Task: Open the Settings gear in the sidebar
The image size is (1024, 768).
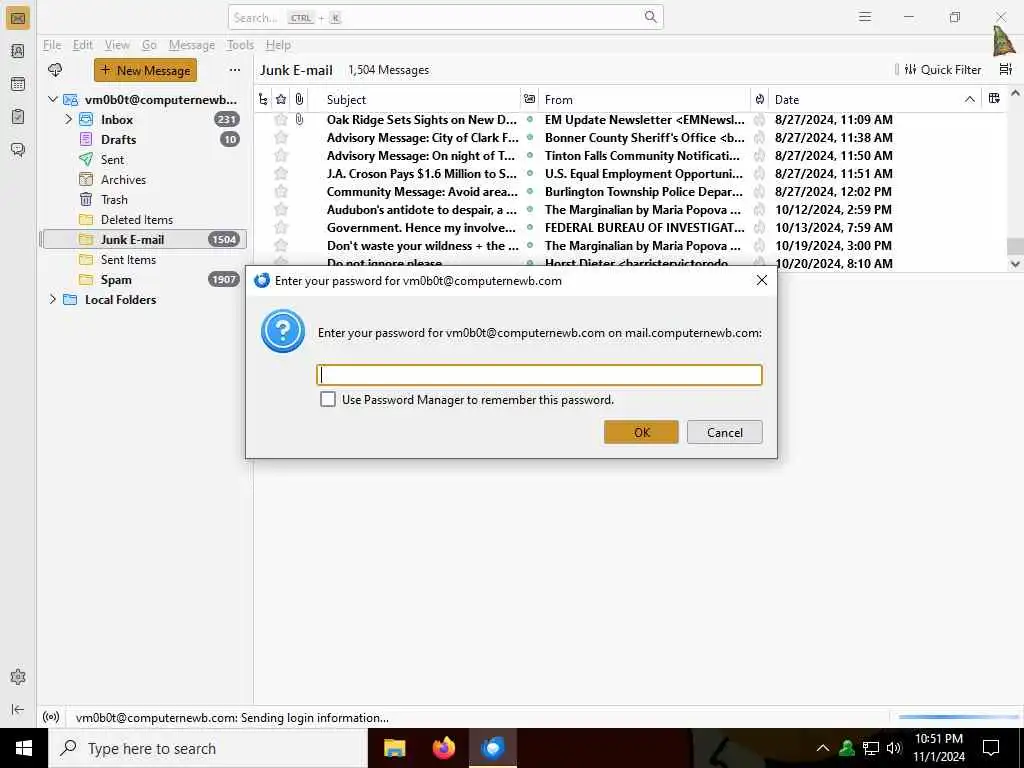Action: pyautogui.click(x=18, y=677)
